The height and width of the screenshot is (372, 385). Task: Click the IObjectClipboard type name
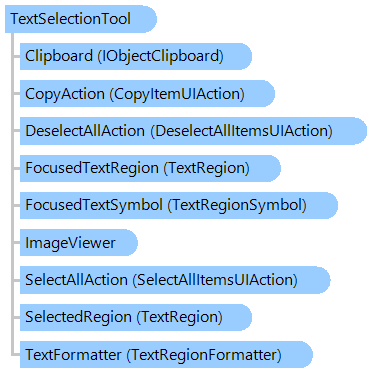coord(161,56)
